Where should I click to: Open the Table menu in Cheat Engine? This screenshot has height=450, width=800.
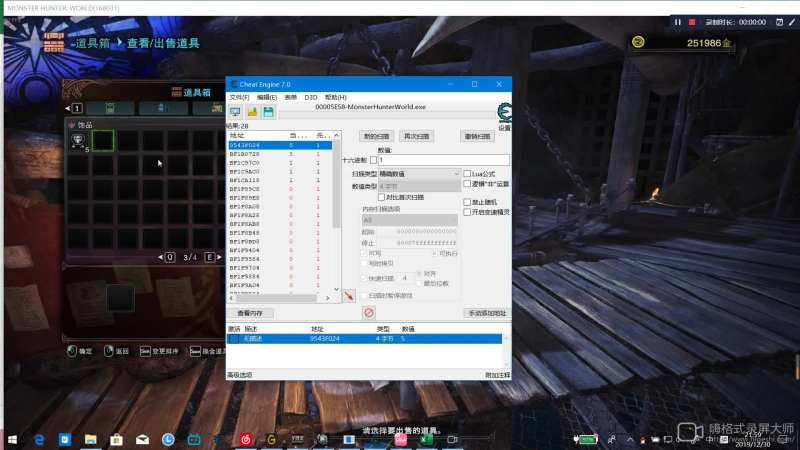point(291,97)
